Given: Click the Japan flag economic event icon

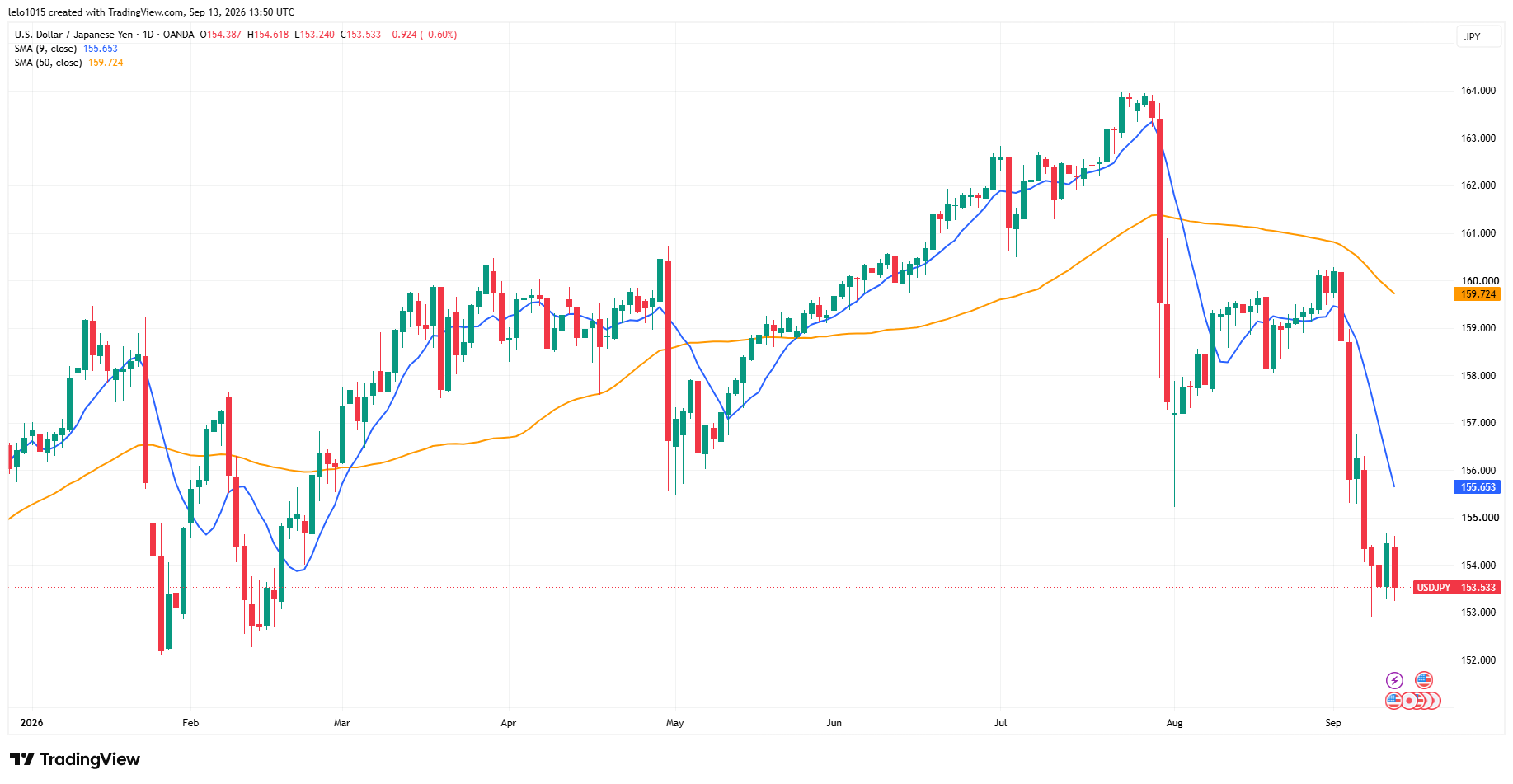Looking at the screenshot, I should pyautogui.click(x=1410, y=701).
